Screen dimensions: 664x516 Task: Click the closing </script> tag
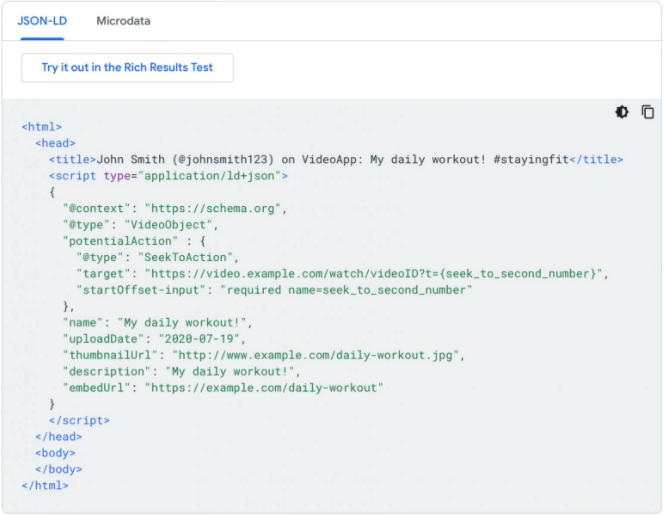click(x=79, y=420)
